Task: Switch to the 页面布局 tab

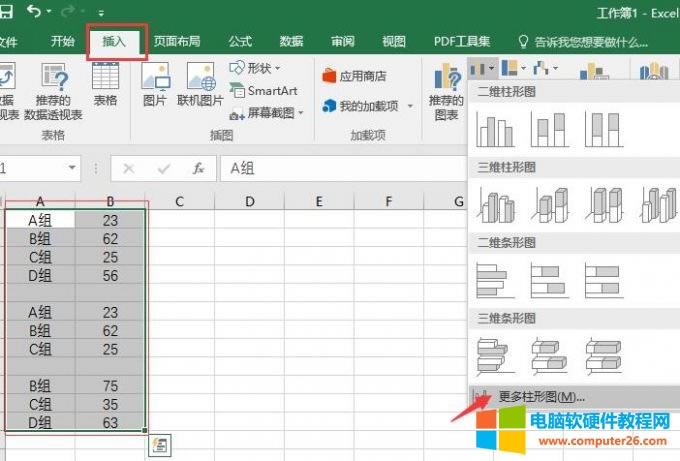Action: pos(177,42)
